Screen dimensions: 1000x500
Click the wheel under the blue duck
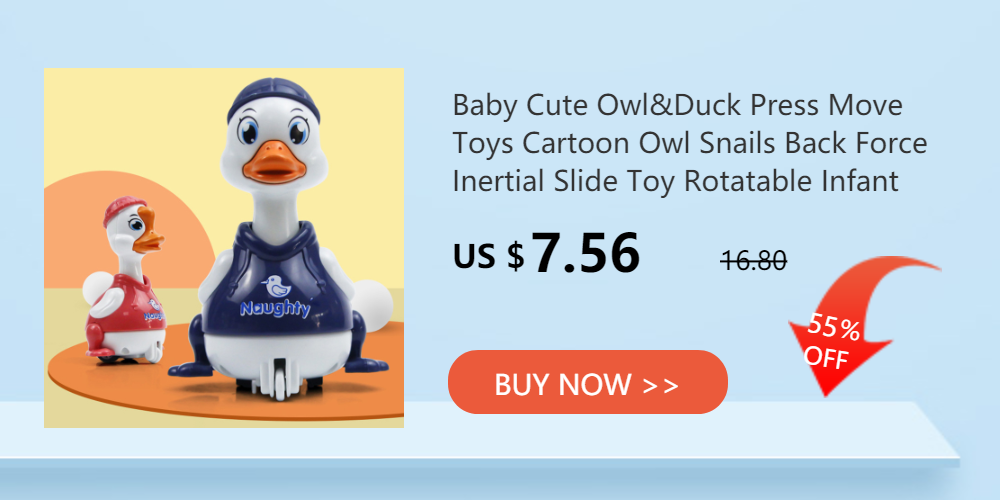(x=279, y=379)
